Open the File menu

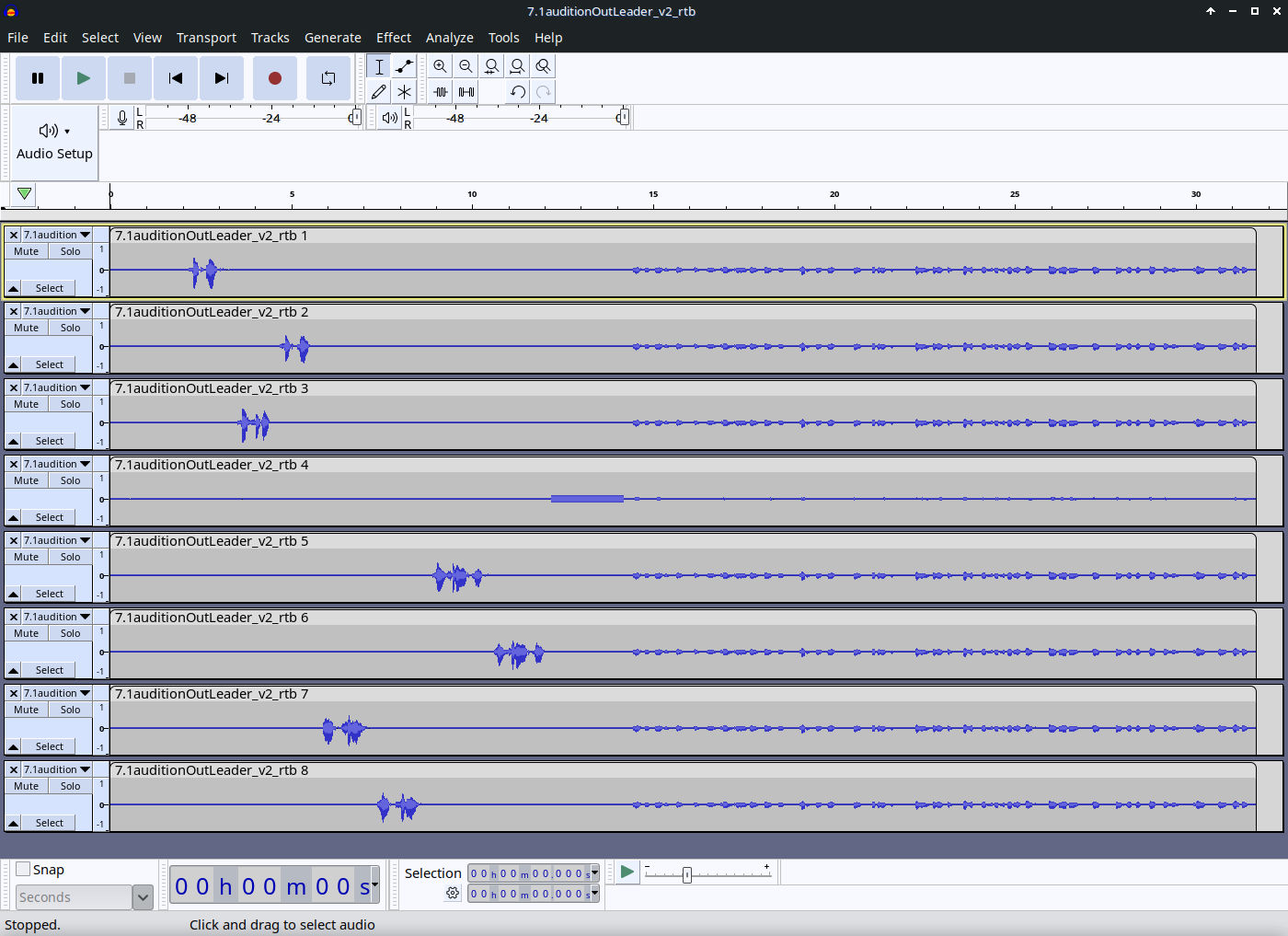pos(17,38)
